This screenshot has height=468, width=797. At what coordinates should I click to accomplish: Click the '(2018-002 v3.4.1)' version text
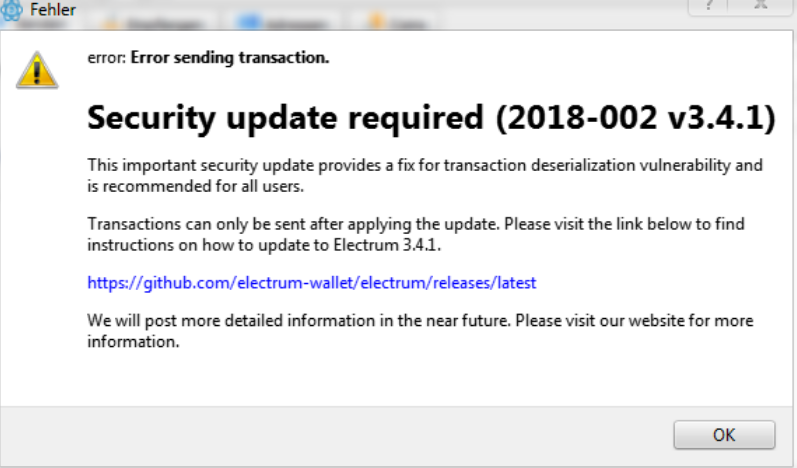(x=635, y=118)
